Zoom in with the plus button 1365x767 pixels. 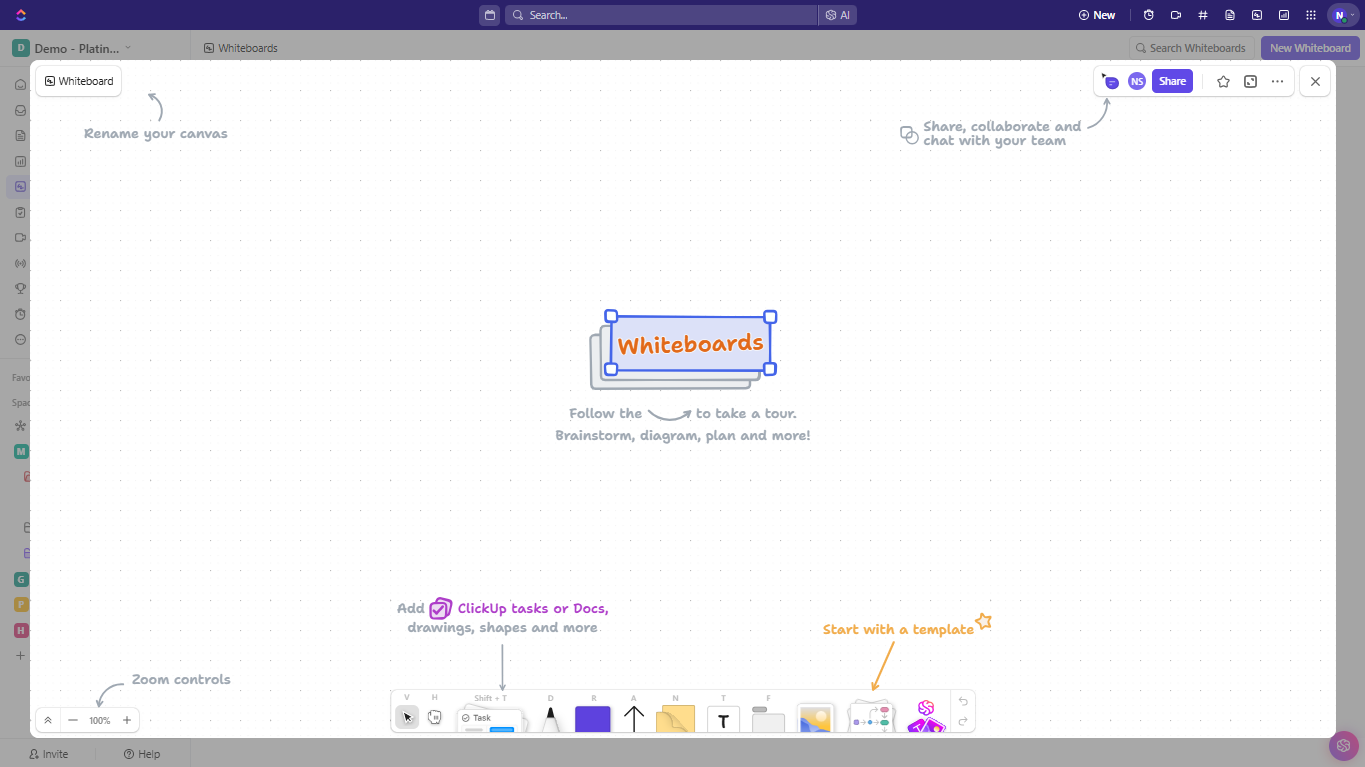(x=127, y=720)
